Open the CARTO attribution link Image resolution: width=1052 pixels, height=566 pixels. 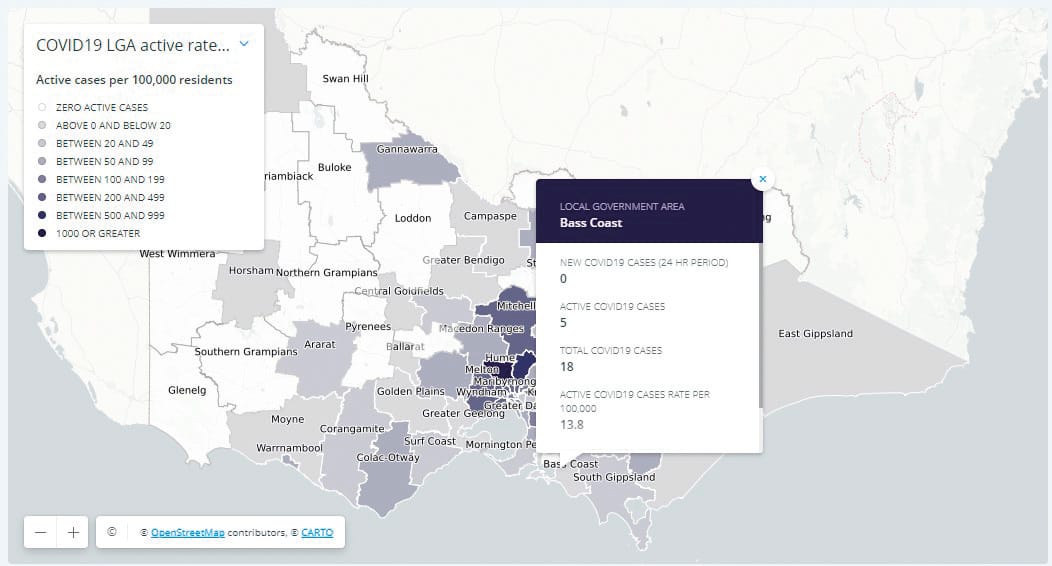[317, 532]
